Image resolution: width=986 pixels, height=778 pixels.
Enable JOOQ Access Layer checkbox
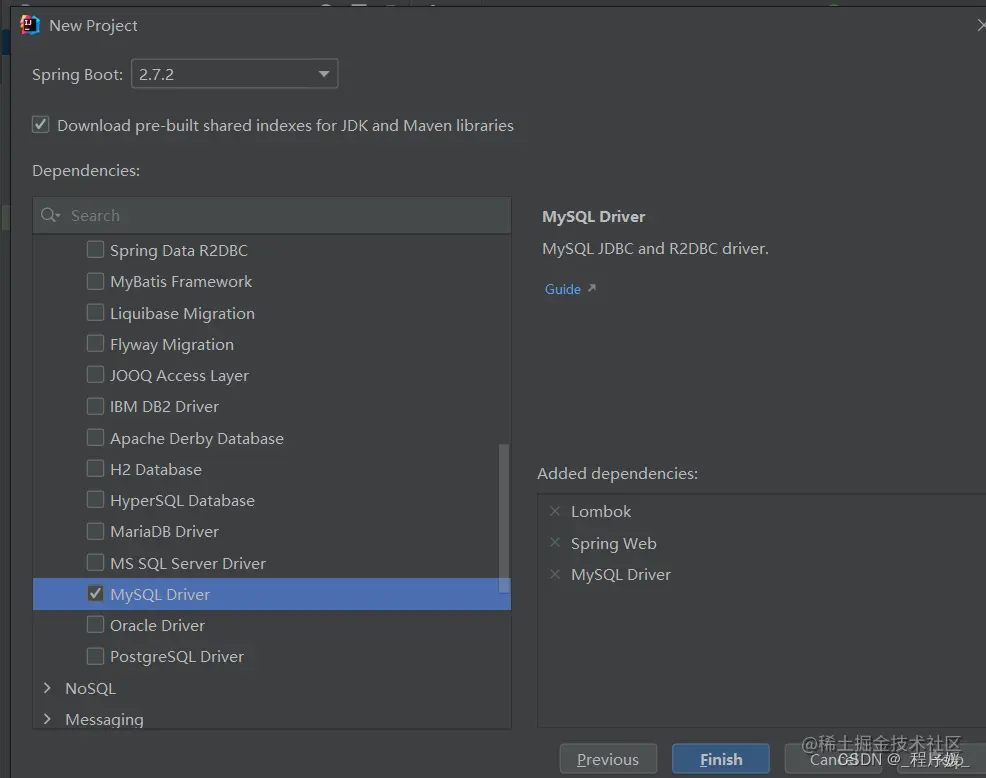click(x=95, y=374)
